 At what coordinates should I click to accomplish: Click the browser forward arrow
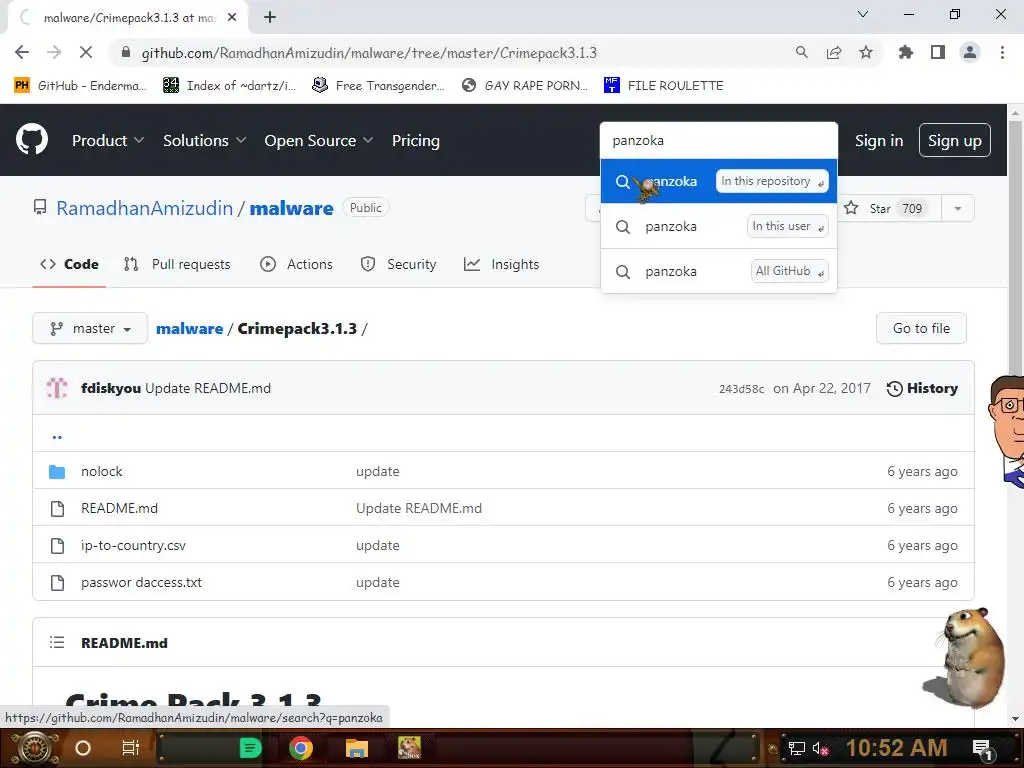pyautogui.click(x=54, y=53)
